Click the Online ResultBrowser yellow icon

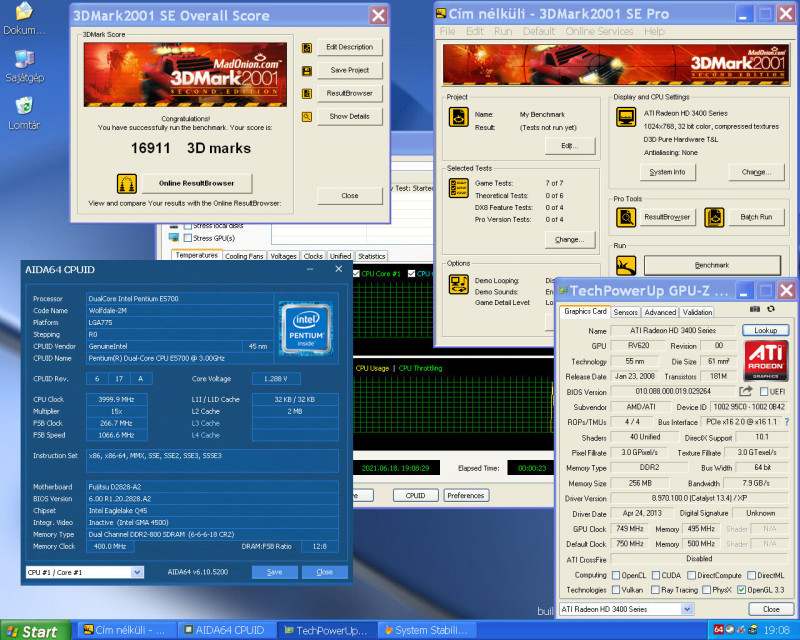click(x=127, y=183)
